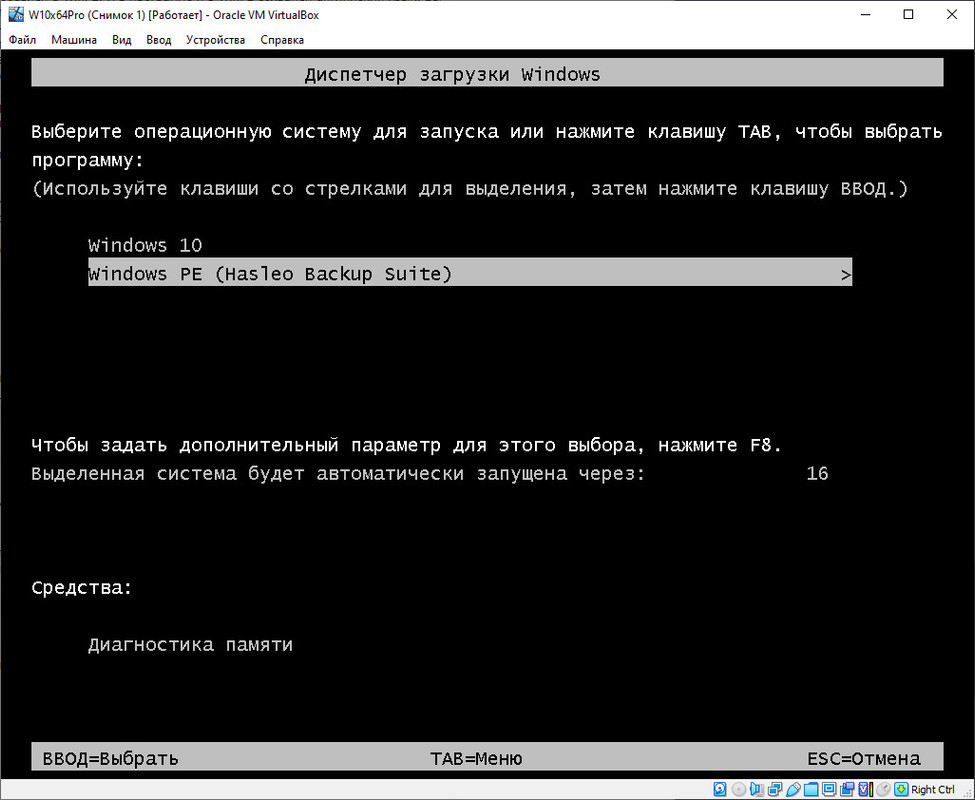Image resolution: width=975 pixels, height=800 pixels.
Task: Select Диагностика памяти tool
Action: [x=190, y=645]
